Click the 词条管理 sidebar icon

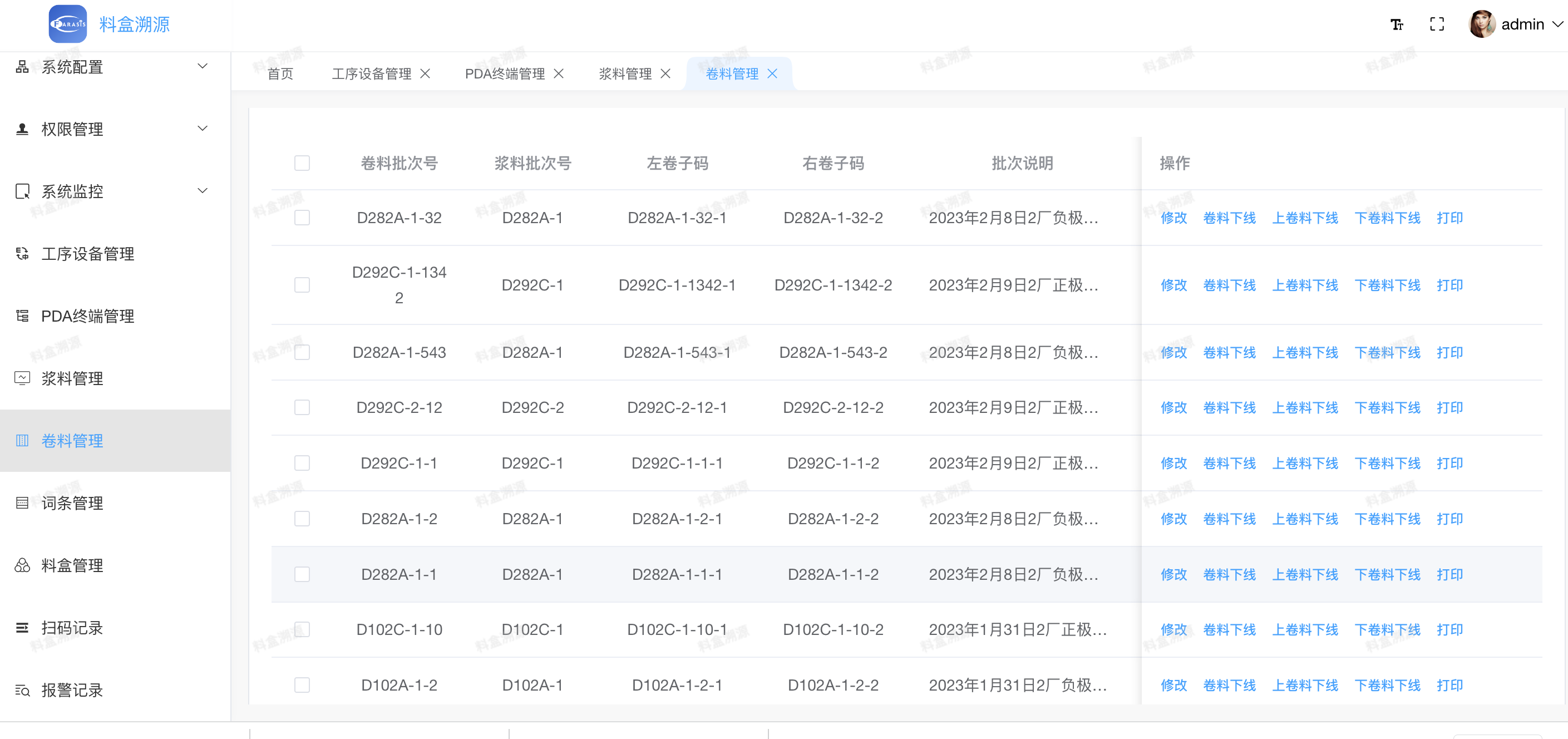point(22,503)
